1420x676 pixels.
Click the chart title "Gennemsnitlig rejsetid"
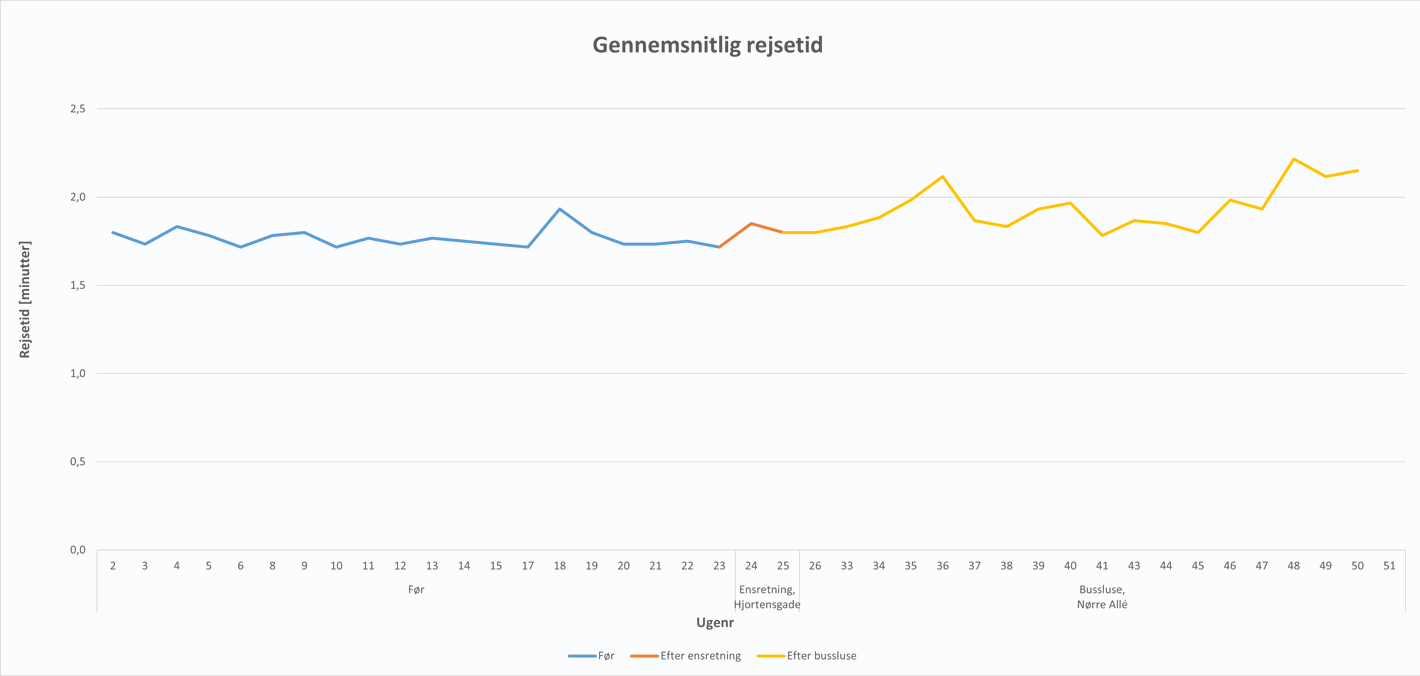[707, 45]
